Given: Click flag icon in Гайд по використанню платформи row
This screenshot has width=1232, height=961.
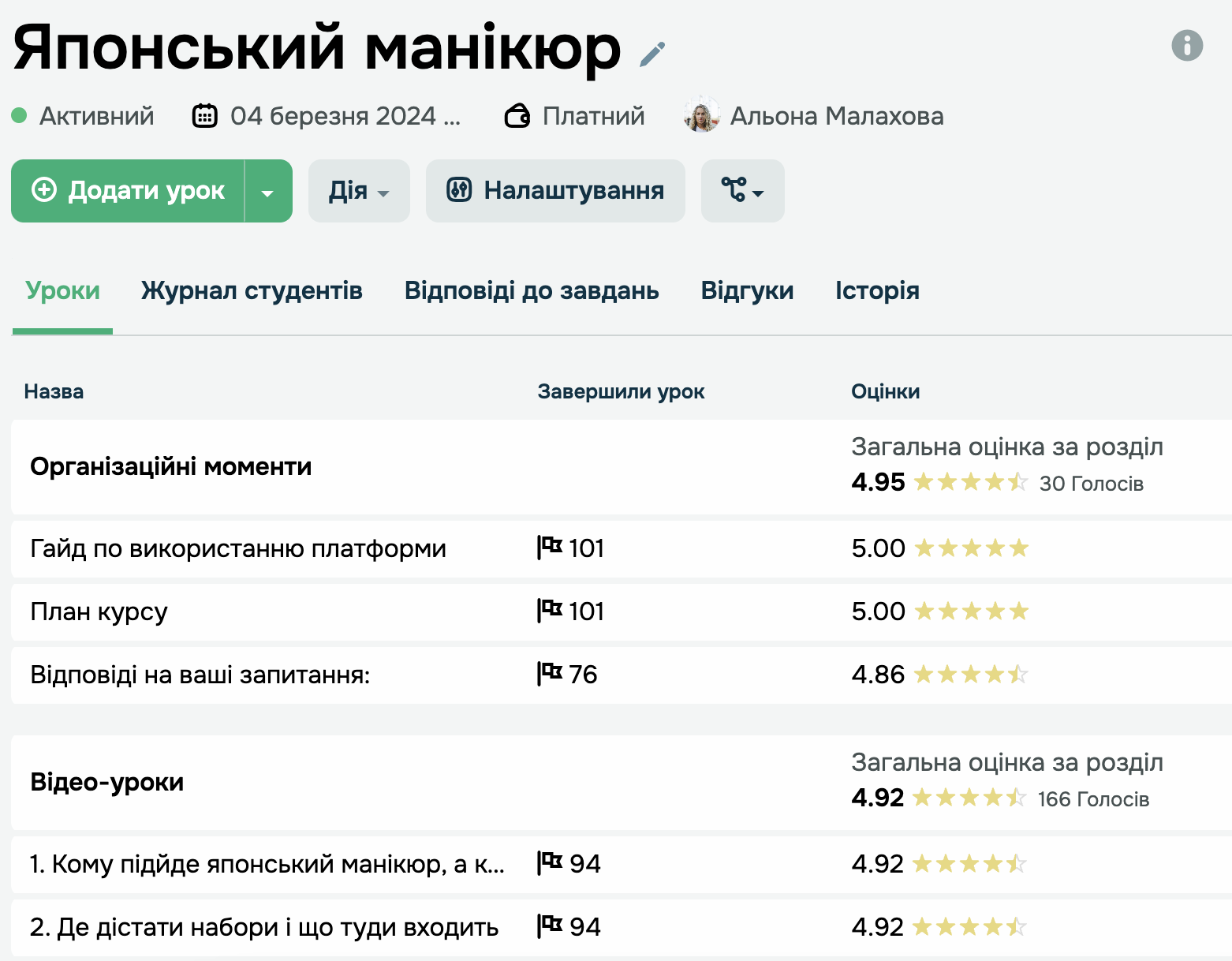Looking at the screenshot, I should 550,548.
